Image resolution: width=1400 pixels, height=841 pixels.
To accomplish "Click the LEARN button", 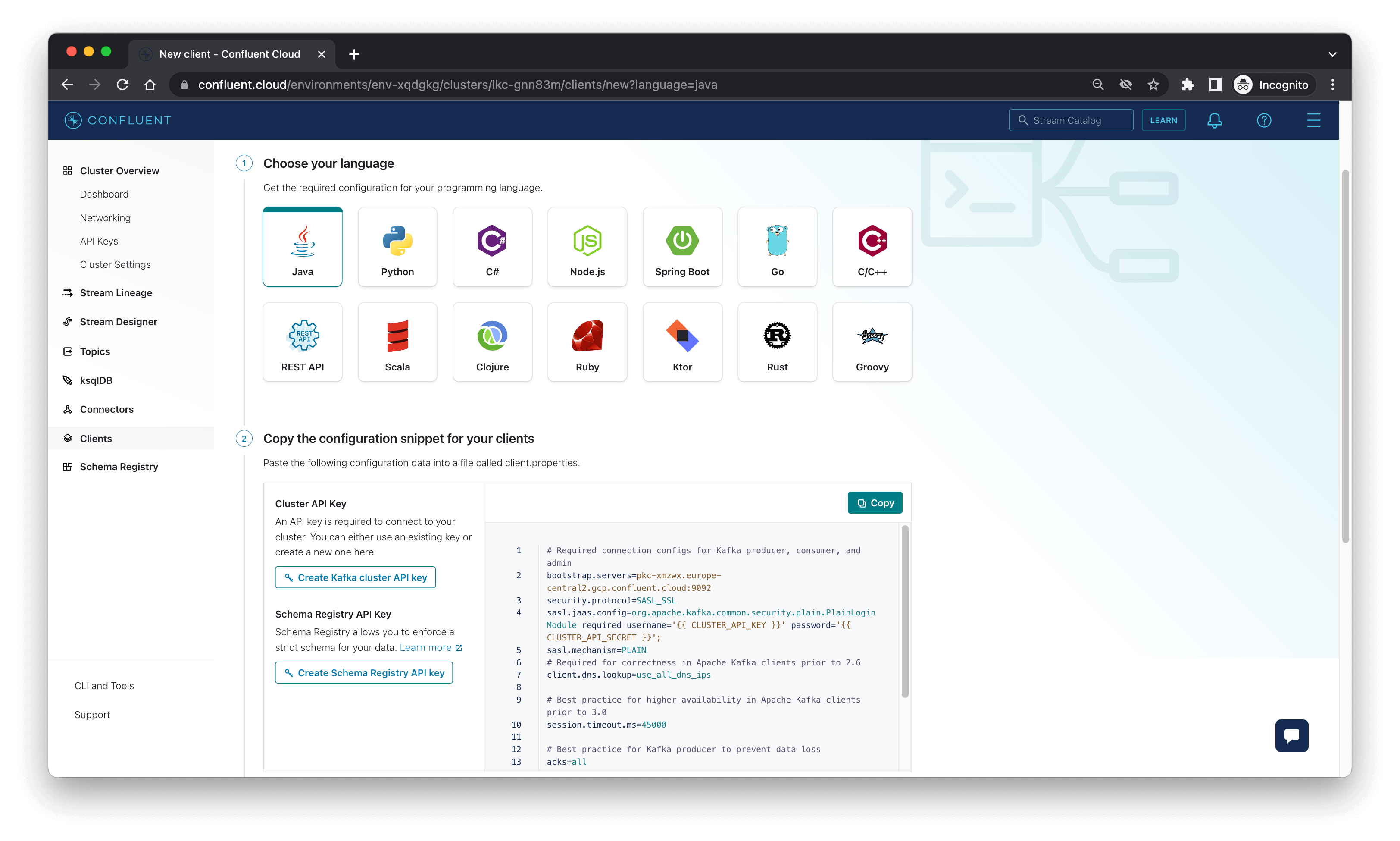I will [x=1163, y=120].
